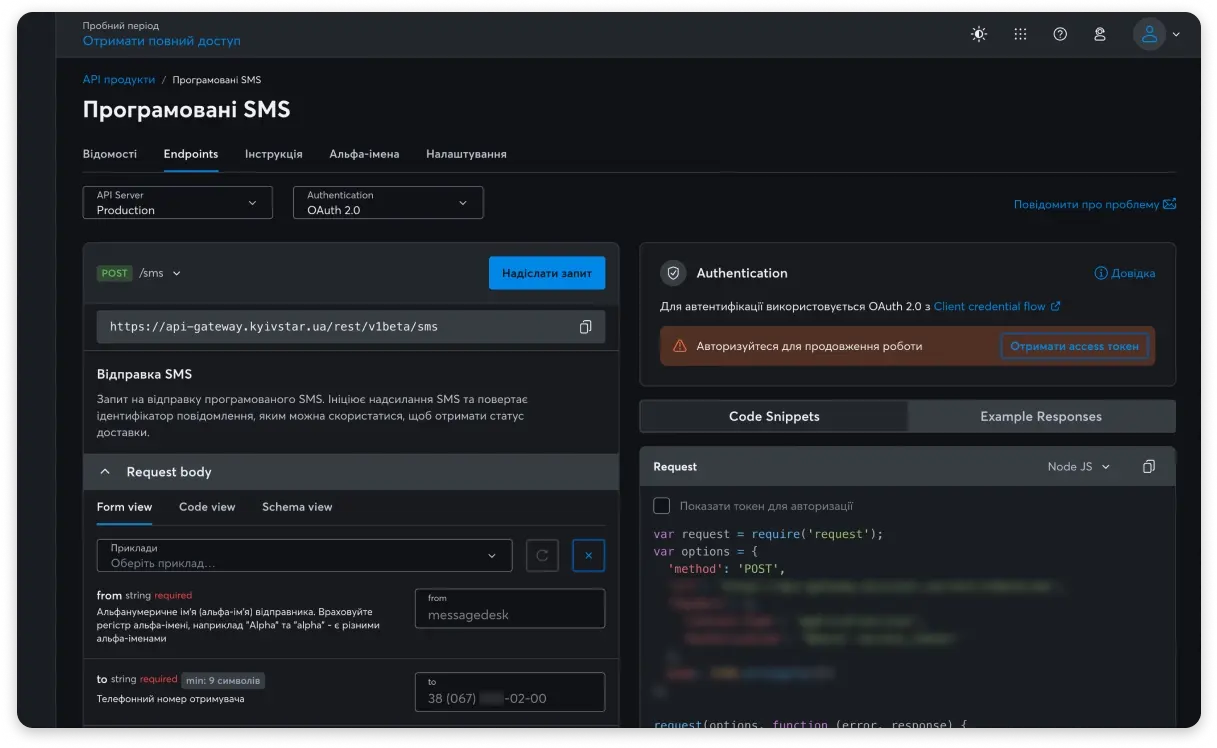Open the support agent icon in header
This screenshot has width=1217, height=748.
(x=1100, y=34)
